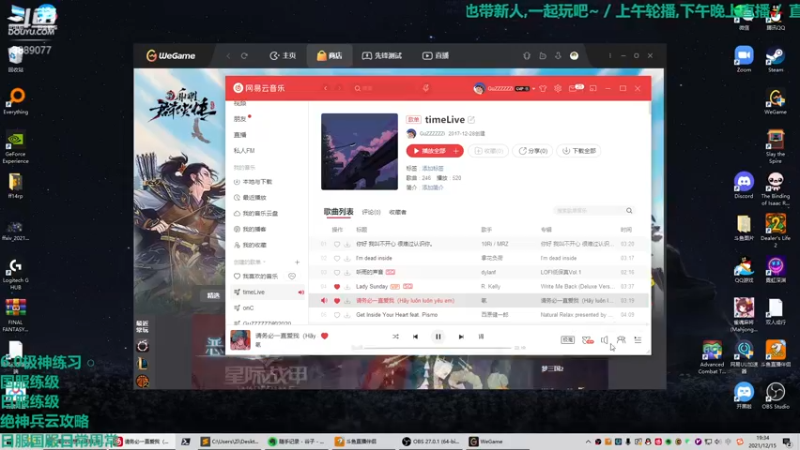
Task: Like the song I'm dead inside
Action: point(337,258)
